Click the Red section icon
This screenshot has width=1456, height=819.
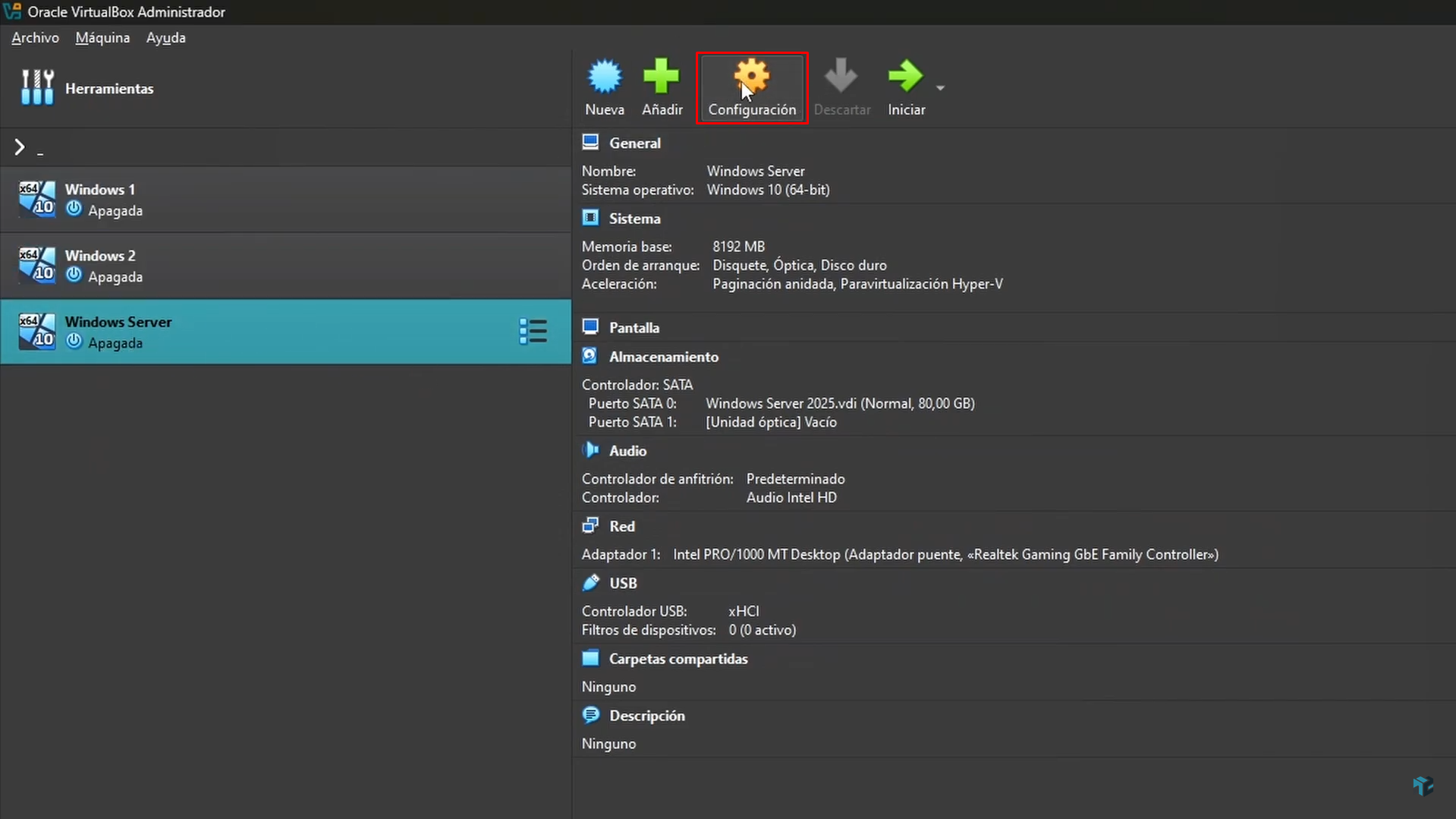(x=591, y=524)
